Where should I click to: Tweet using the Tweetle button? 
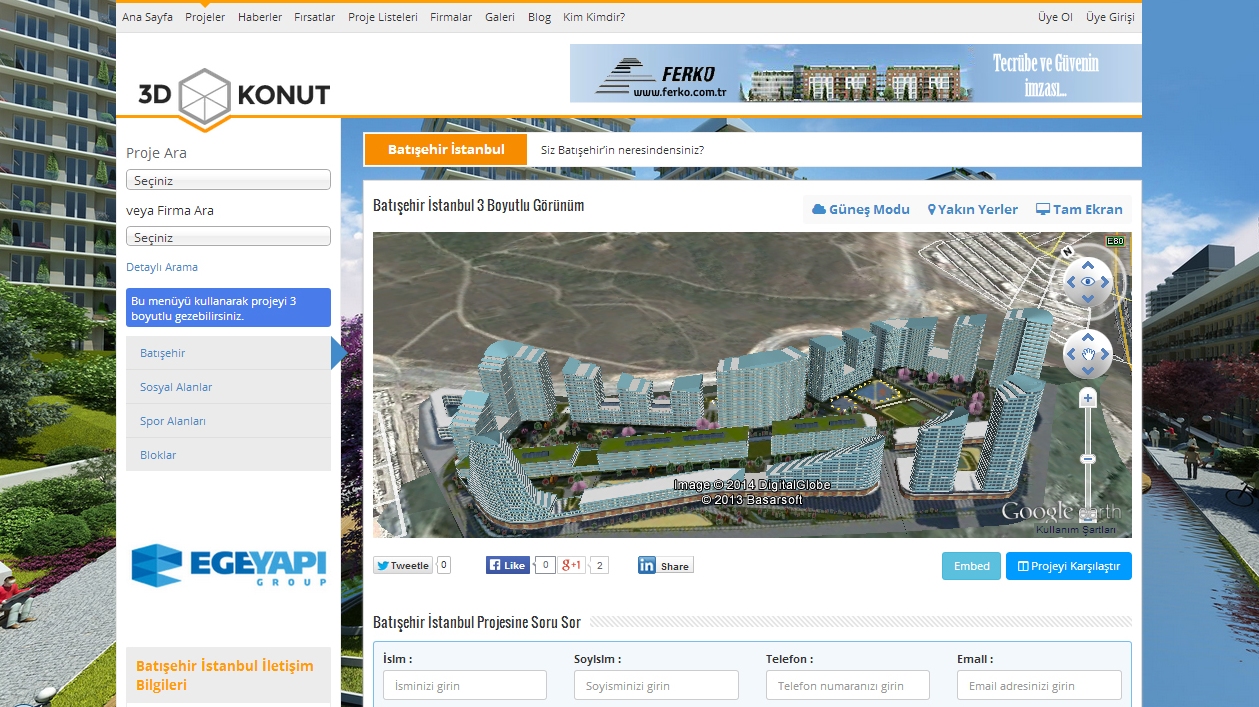coord(403,565)
